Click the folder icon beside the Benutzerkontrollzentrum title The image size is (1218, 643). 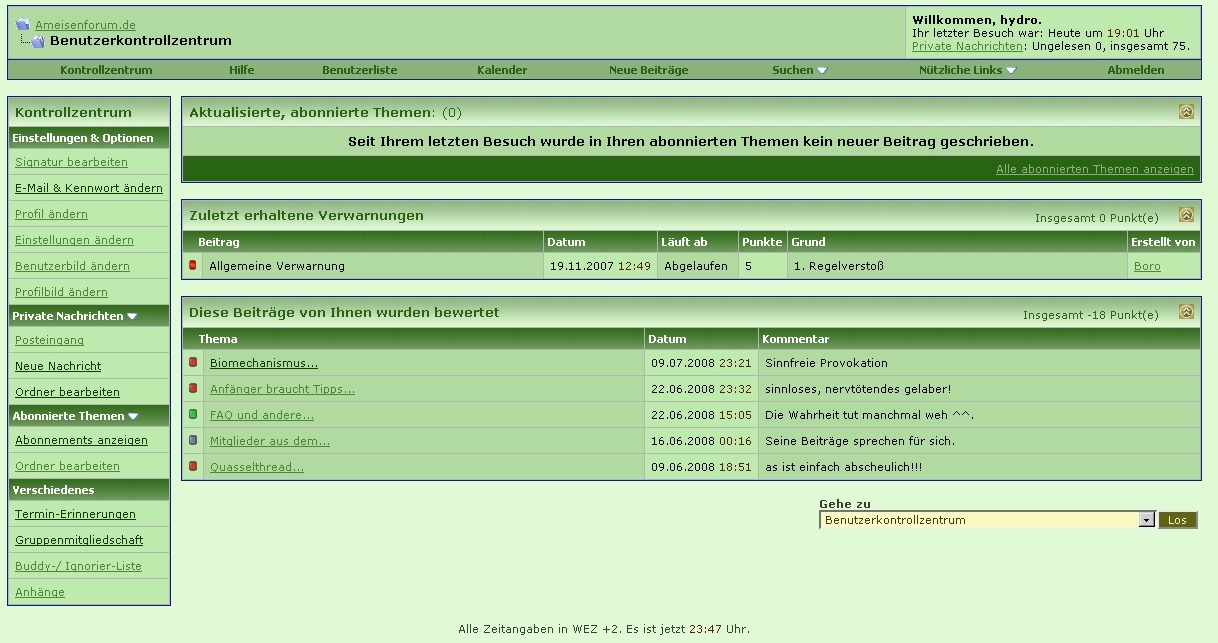click(x=37, y=41)
